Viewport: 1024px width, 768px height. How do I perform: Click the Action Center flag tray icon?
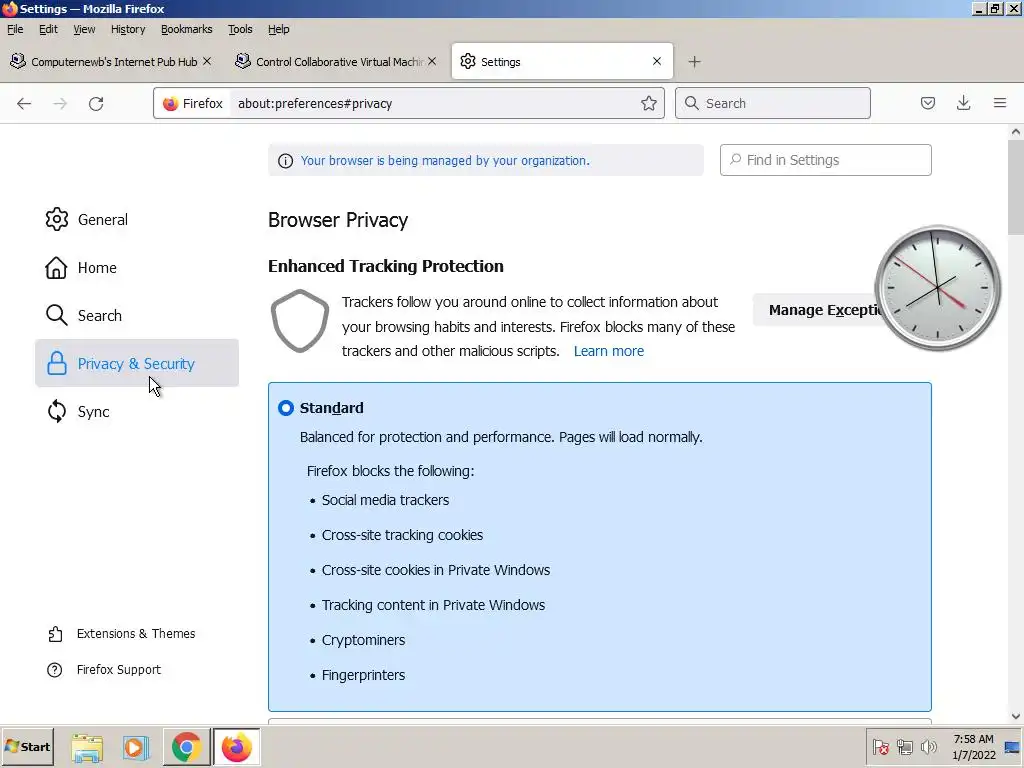click(880, 747)
